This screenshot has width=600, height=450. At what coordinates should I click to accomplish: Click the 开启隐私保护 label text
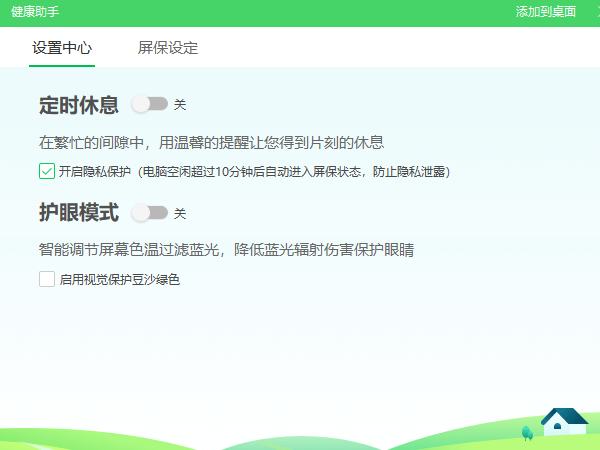95,171
